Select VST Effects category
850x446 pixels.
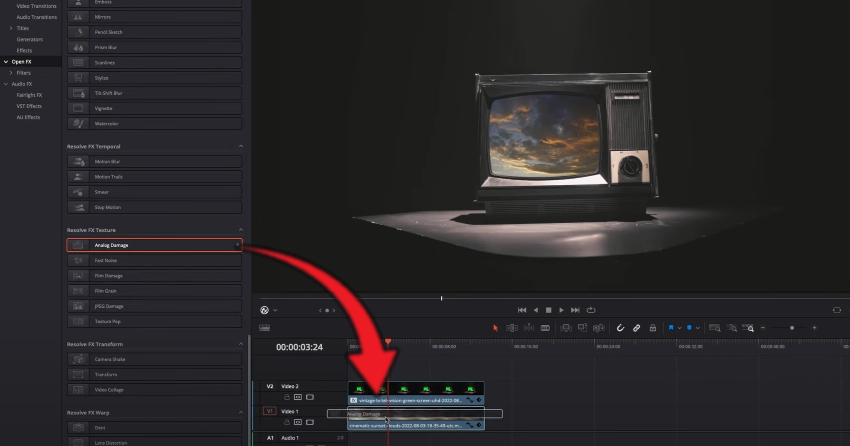tap(29, 106)
